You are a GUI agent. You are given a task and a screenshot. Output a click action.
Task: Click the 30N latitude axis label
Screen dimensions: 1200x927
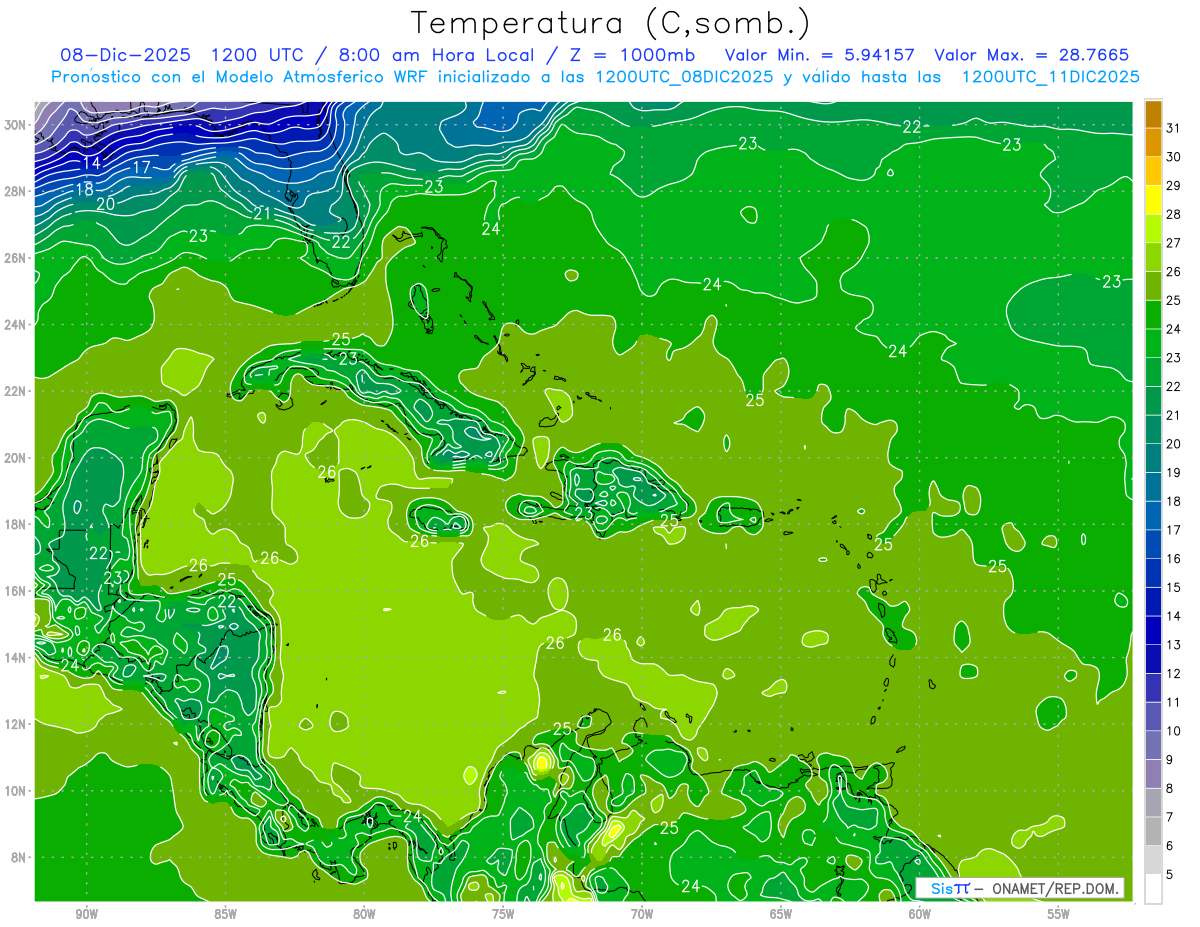click(15, 125)
